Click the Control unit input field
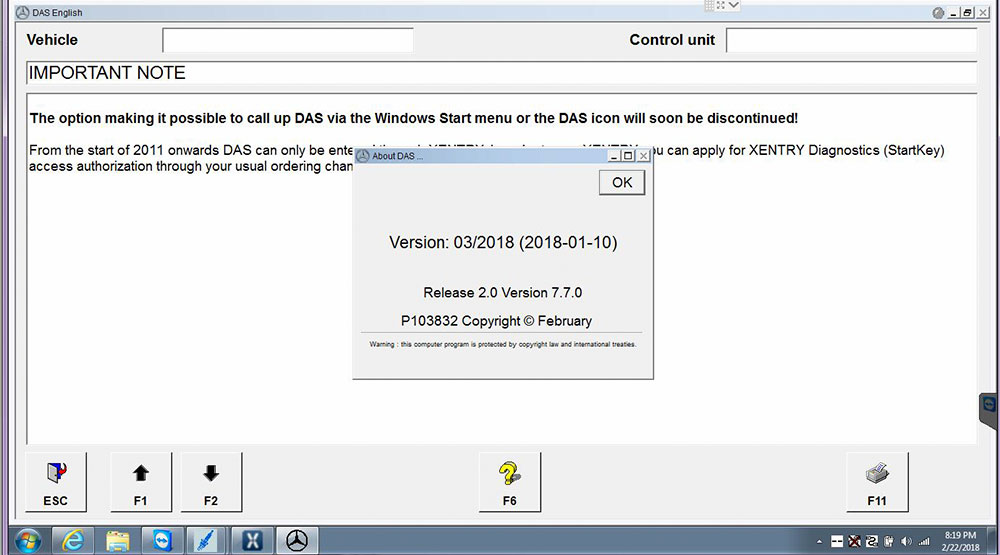Screen dimensions: 1000x555 (851, 40)
